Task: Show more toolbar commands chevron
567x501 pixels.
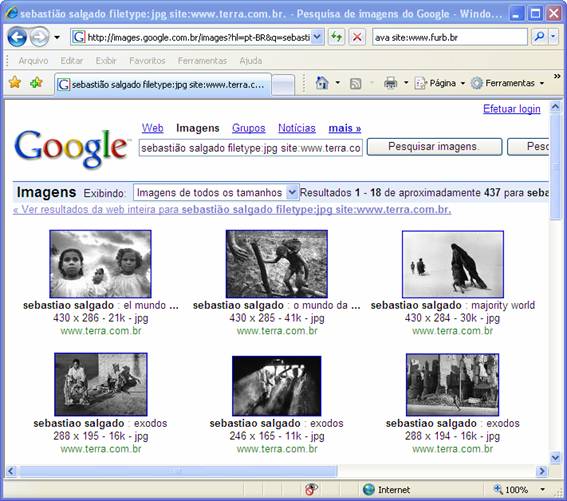Action: click(x=557, y=76)
